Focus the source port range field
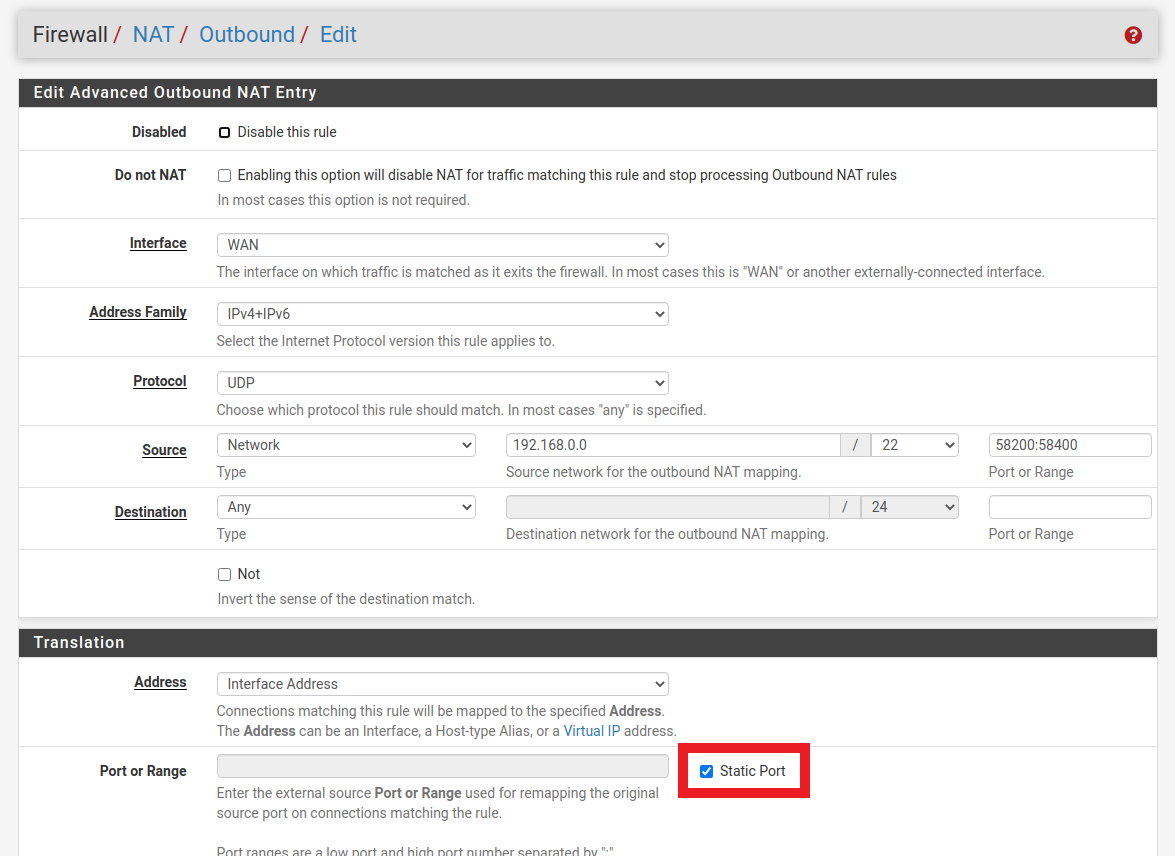Screen dimensions: 1175x856 [x=1069, y=445]
